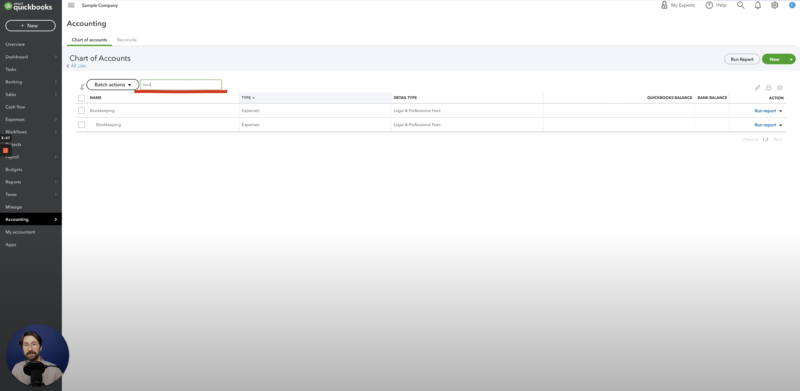
Task: Tick the select-all checkbox in table header
Action: point(81,98)
